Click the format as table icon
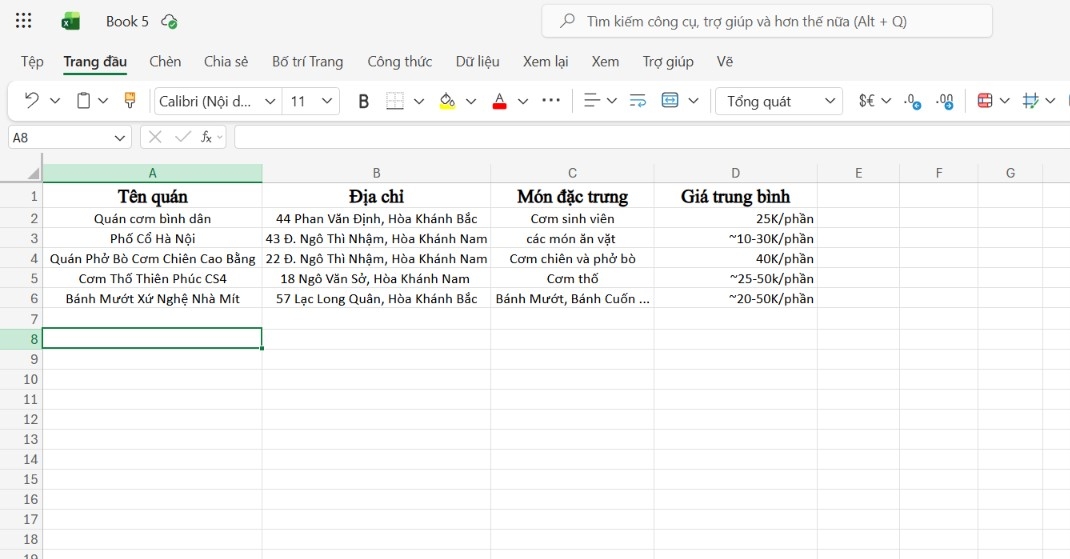This screenshot has height=559, width=1070. [1030, 101]
